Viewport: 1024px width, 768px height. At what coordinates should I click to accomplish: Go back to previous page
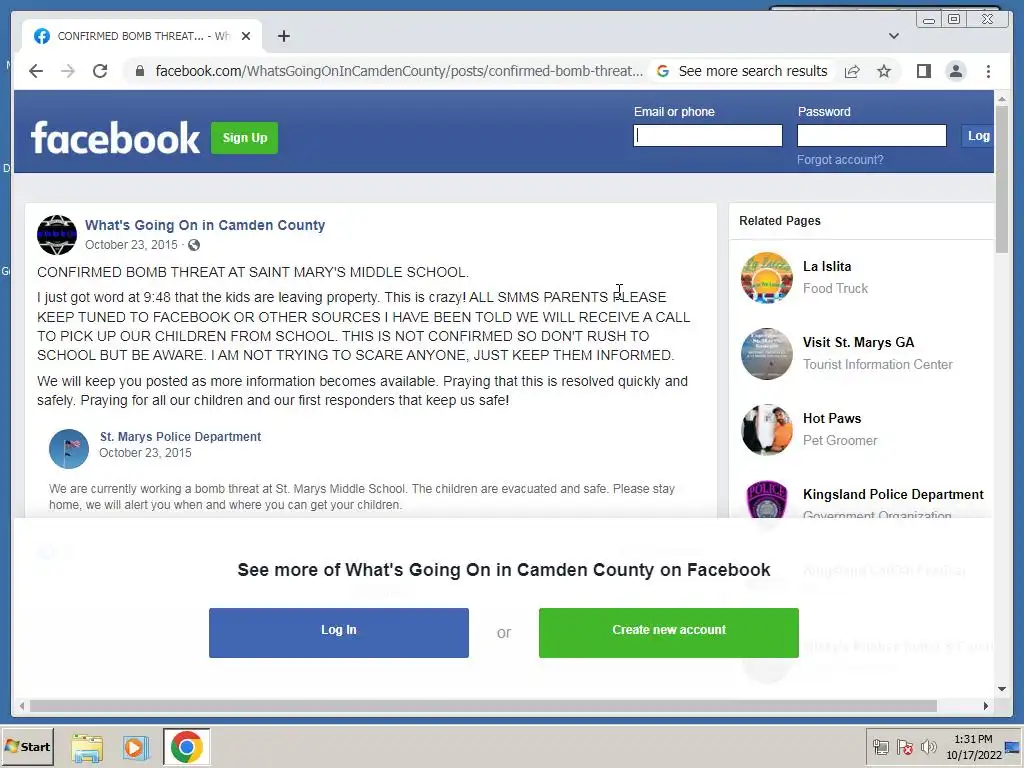click(36, 71)
